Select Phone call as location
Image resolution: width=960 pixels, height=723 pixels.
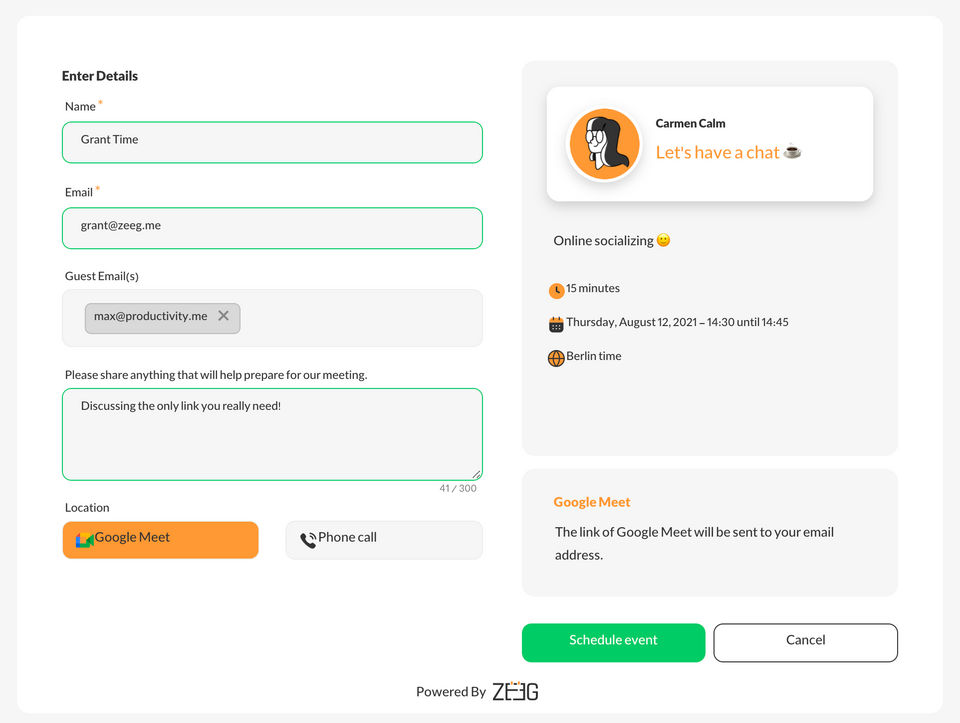(x=384, y=539)
